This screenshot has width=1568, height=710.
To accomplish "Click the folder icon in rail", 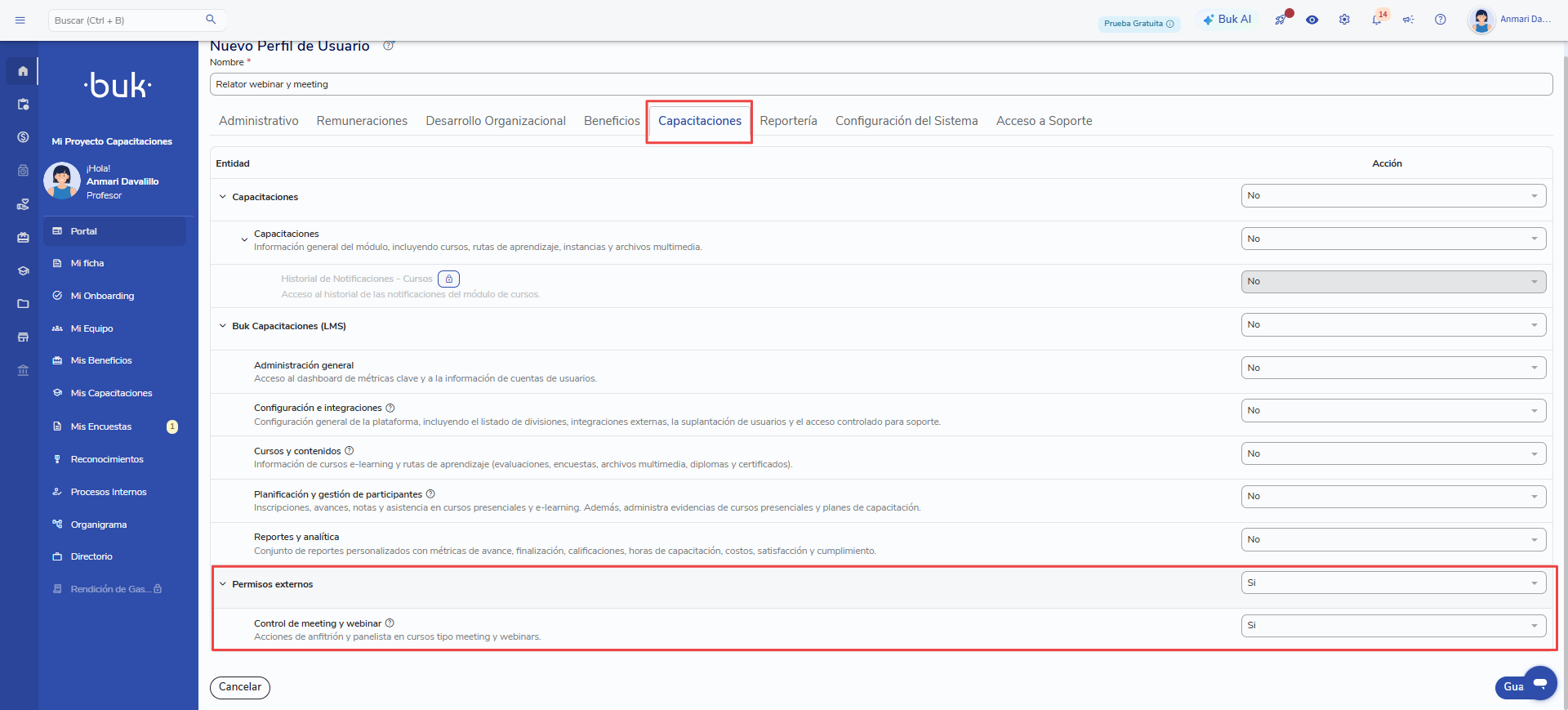I will pos(23,304).
